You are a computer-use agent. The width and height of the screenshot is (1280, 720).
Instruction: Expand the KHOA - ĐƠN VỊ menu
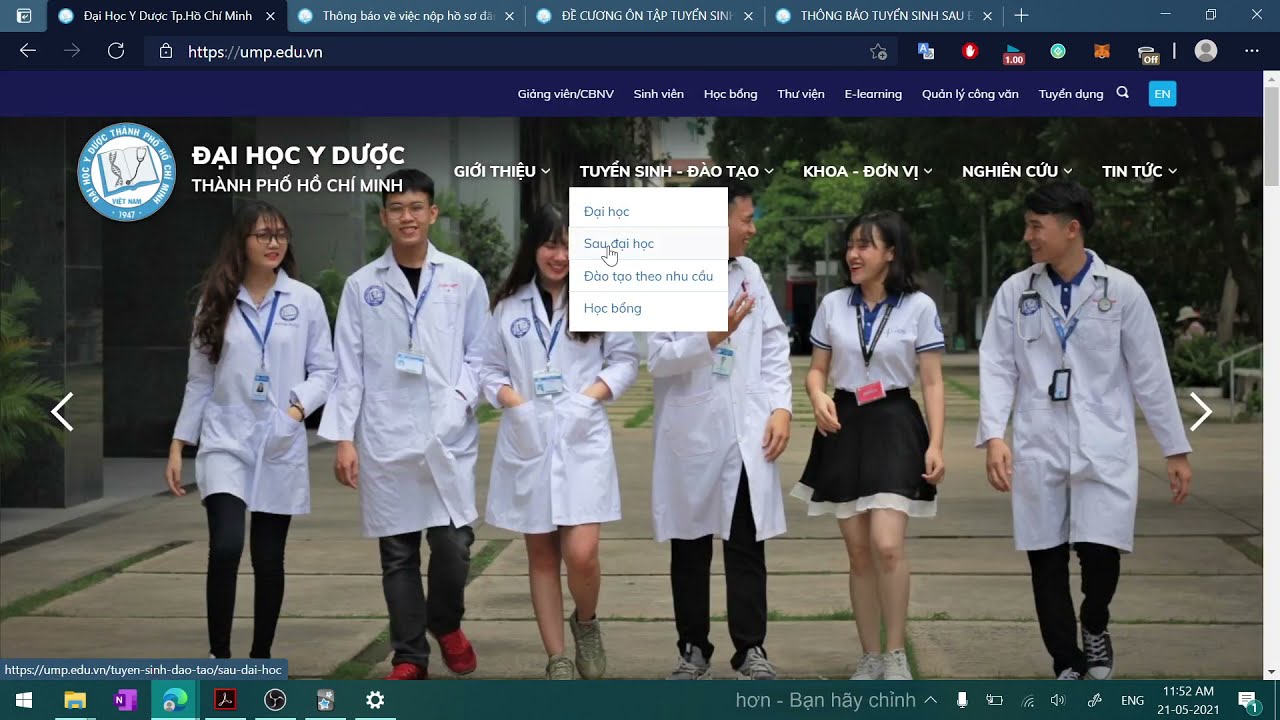pyautogui.click(x=868, y=171)
